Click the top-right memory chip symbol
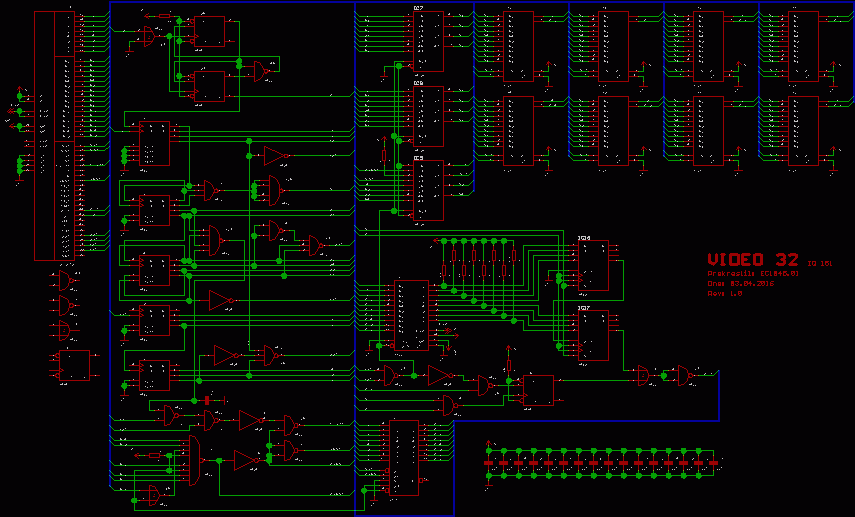This screenshot has height=517, width=855. pos(804,45)
